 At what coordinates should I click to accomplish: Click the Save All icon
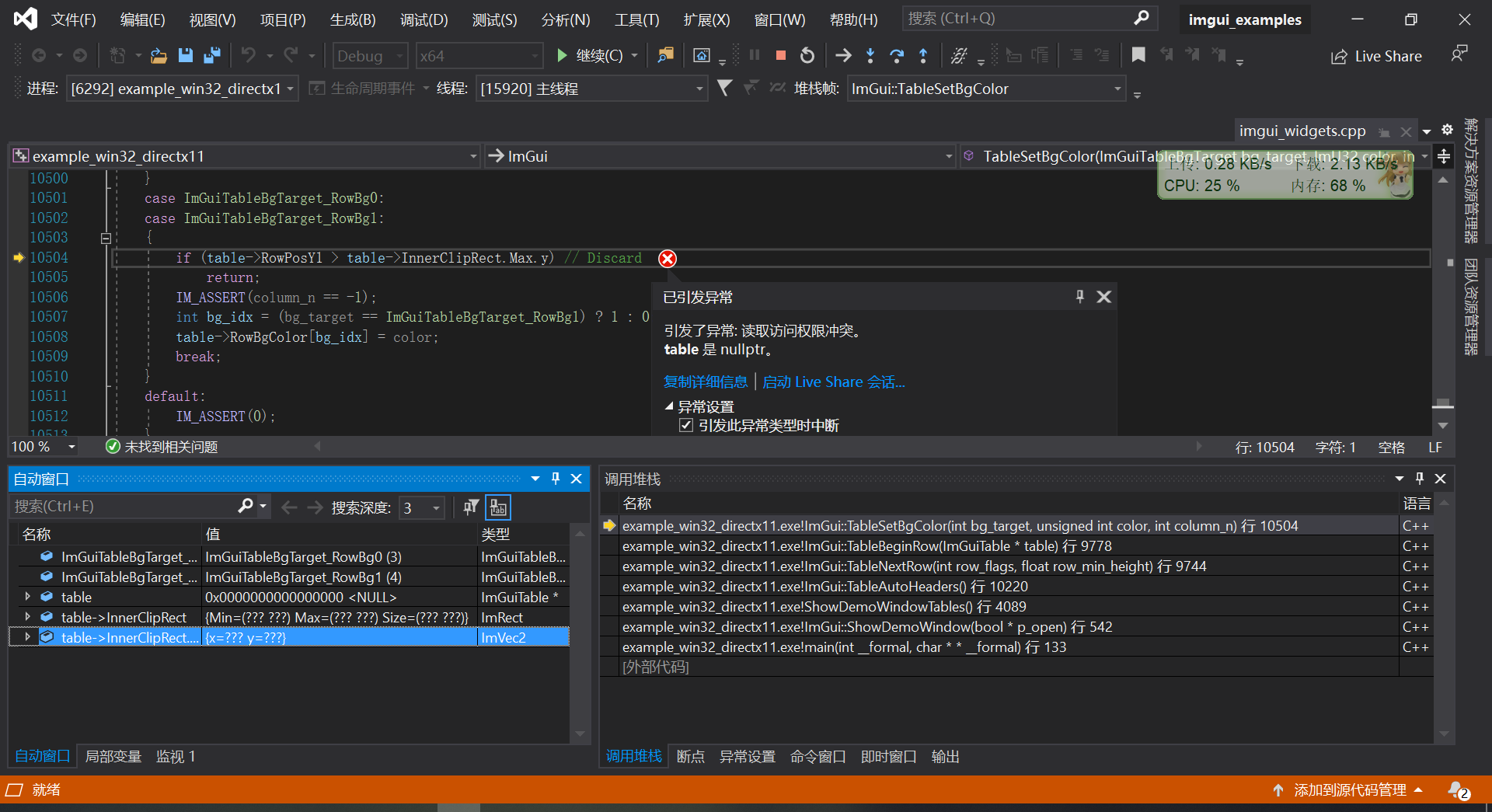pyautogui.click(x=211, y=55)
